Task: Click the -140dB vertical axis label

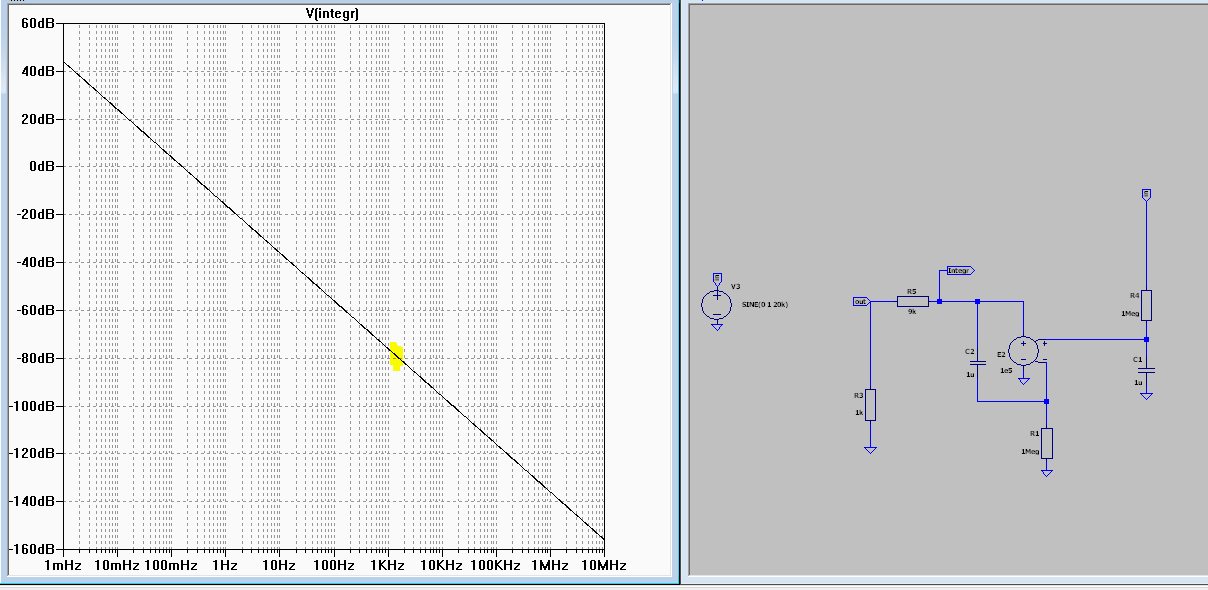Action: point(32,501)
